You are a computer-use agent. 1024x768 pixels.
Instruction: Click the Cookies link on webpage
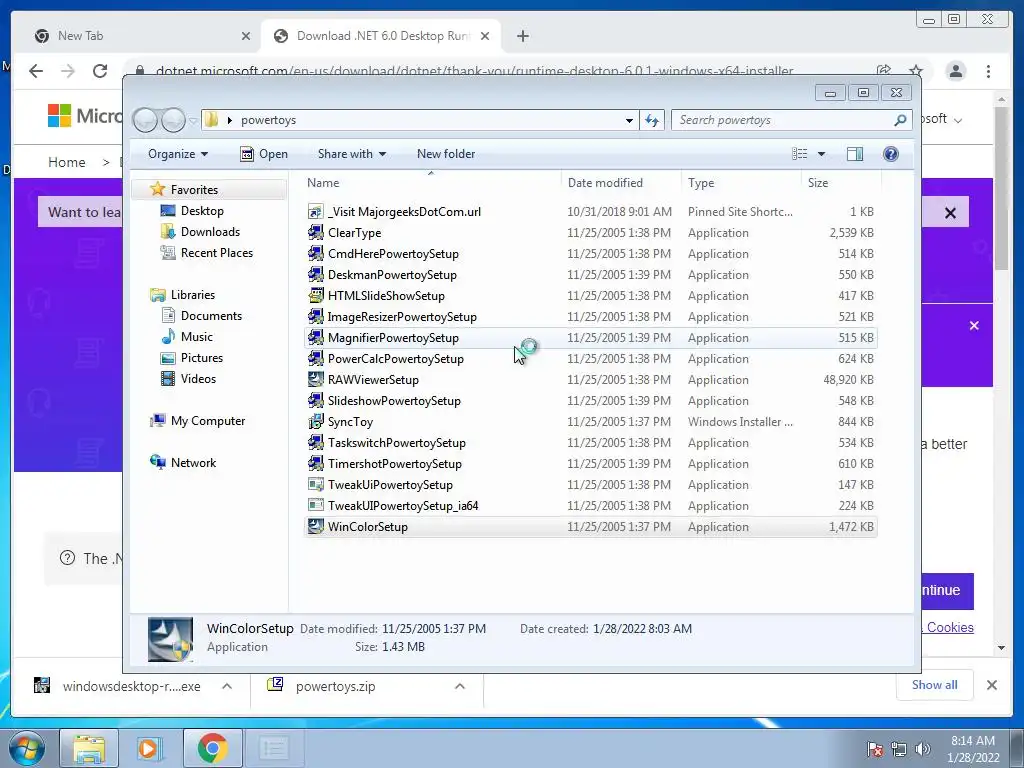(x=950, y=627)
